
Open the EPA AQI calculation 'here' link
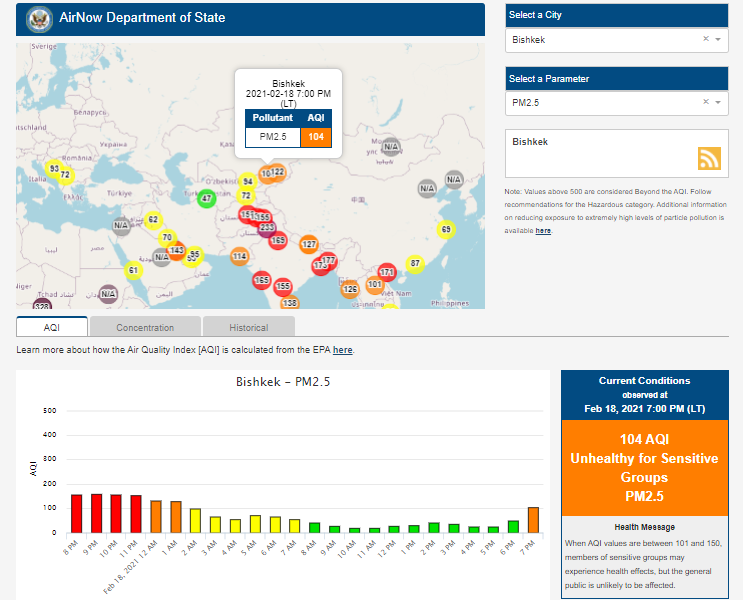(x=342, y=350)
